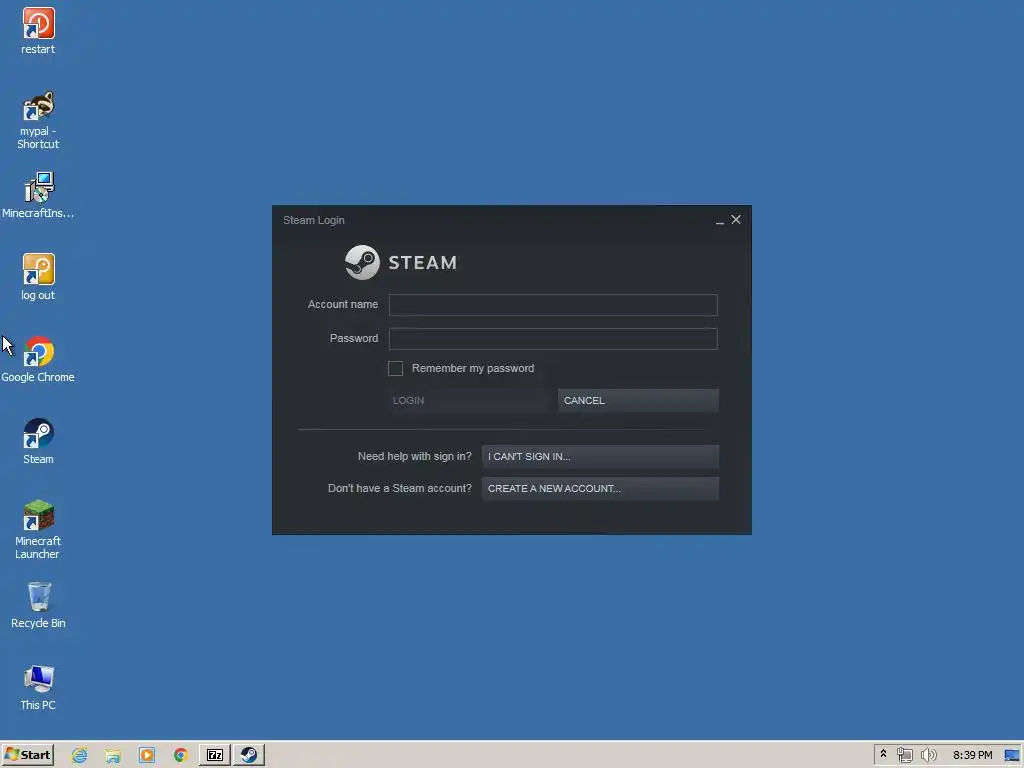Open File Explorer from the taskbar

[x=113, y=755]
